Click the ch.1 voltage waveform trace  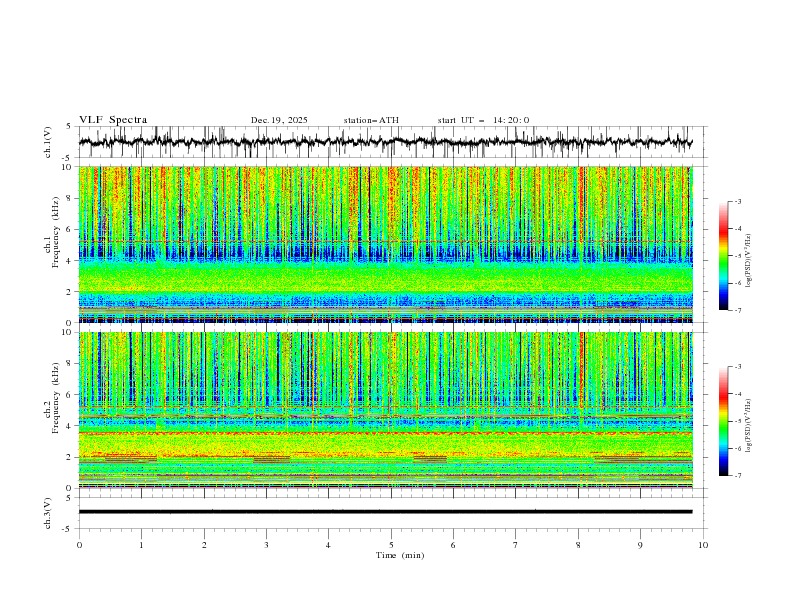tap(386, 142)
